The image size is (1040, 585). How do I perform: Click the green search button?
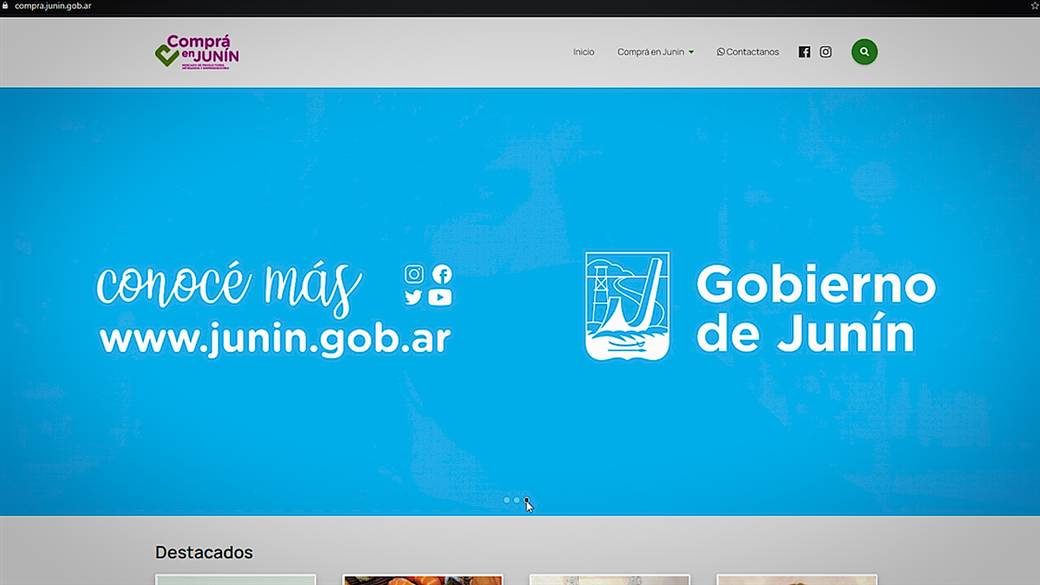(864, 52)
